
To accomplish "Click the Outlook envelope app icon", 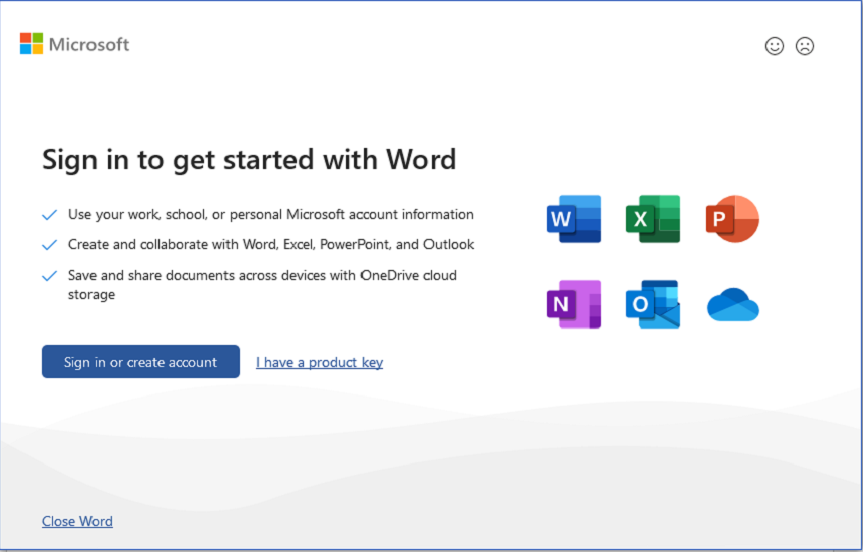I will [x=652, y=304].
